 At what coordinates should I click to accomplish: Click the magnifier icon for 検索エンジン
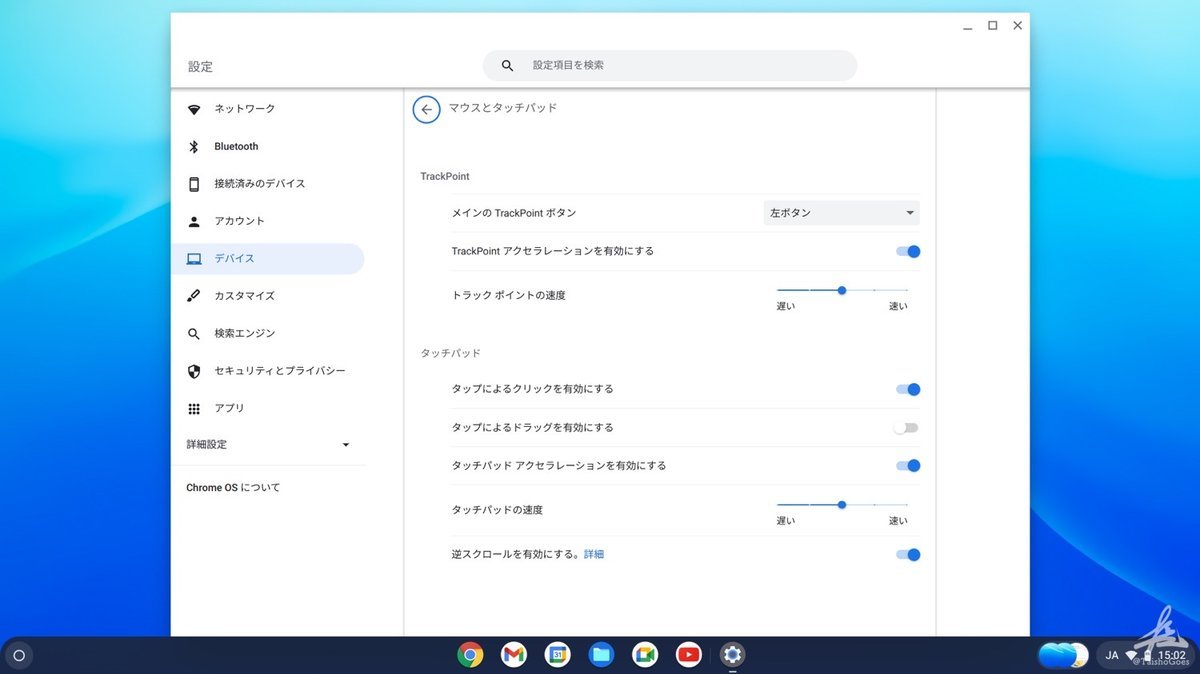(194, 334)
